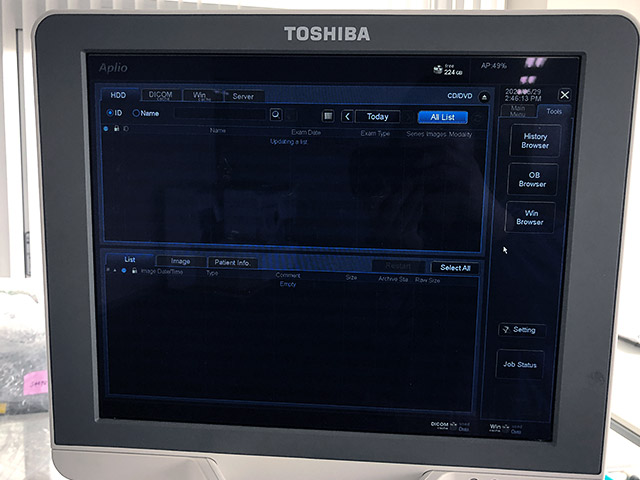The width and height of the screenshot is (640, 480).
Task: Eject the CD/DVD with the eject icon
Action: [484, 97]
